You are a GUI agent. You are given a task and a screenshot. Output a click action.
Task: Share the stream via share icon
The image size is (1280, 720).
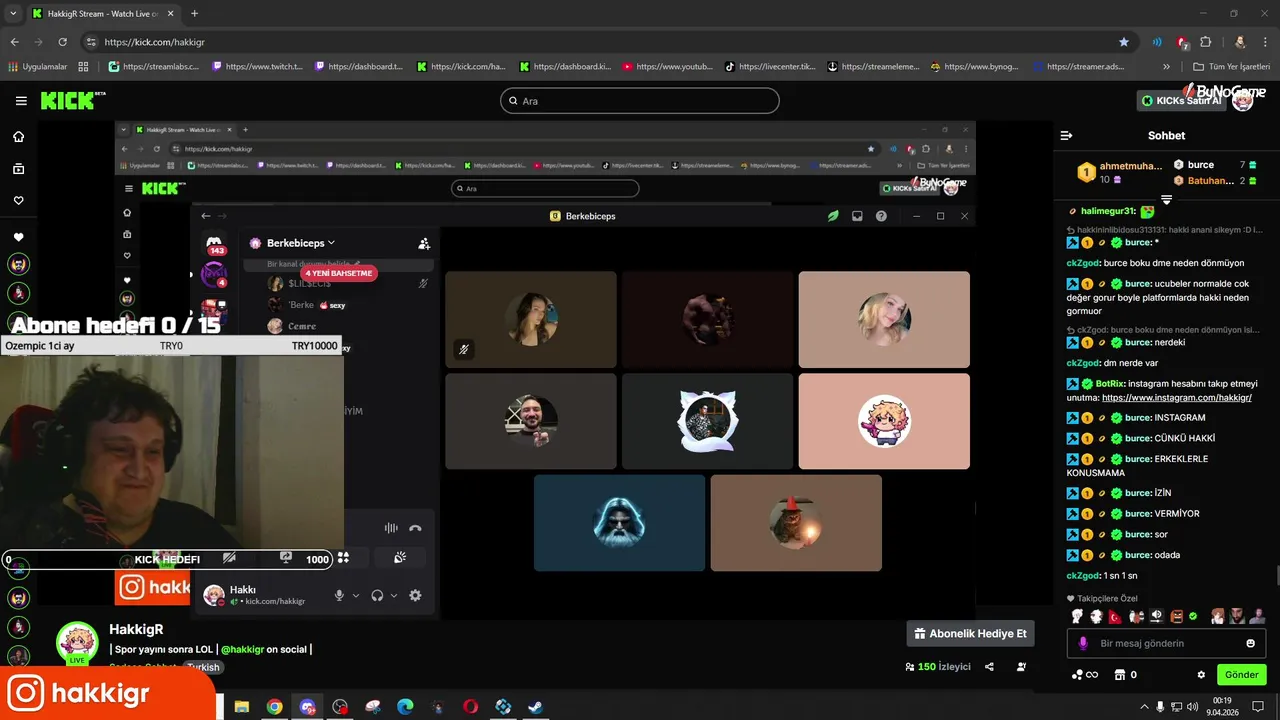click(989, 667)
